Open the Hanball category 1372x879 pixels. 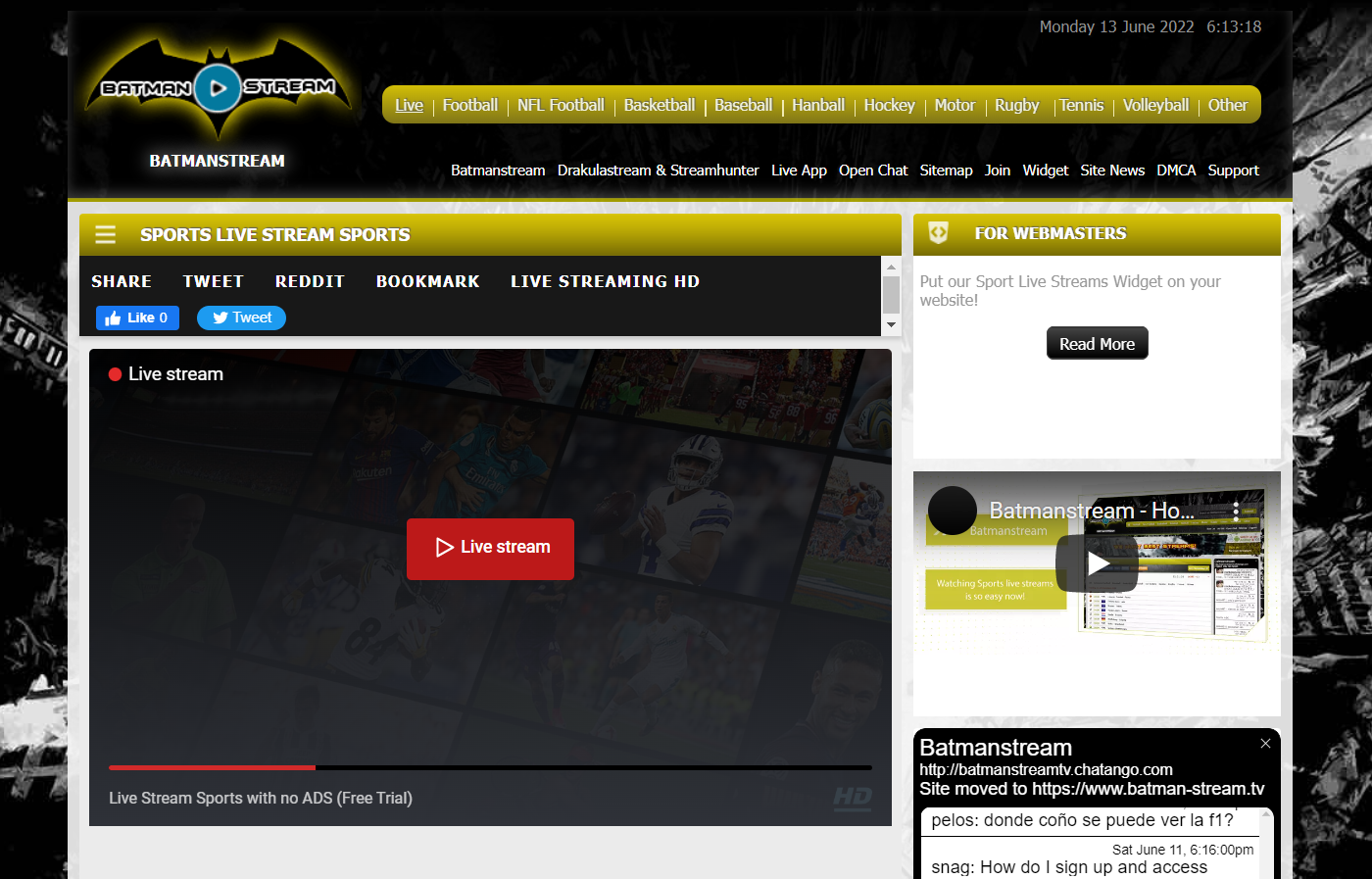[817, 106]
